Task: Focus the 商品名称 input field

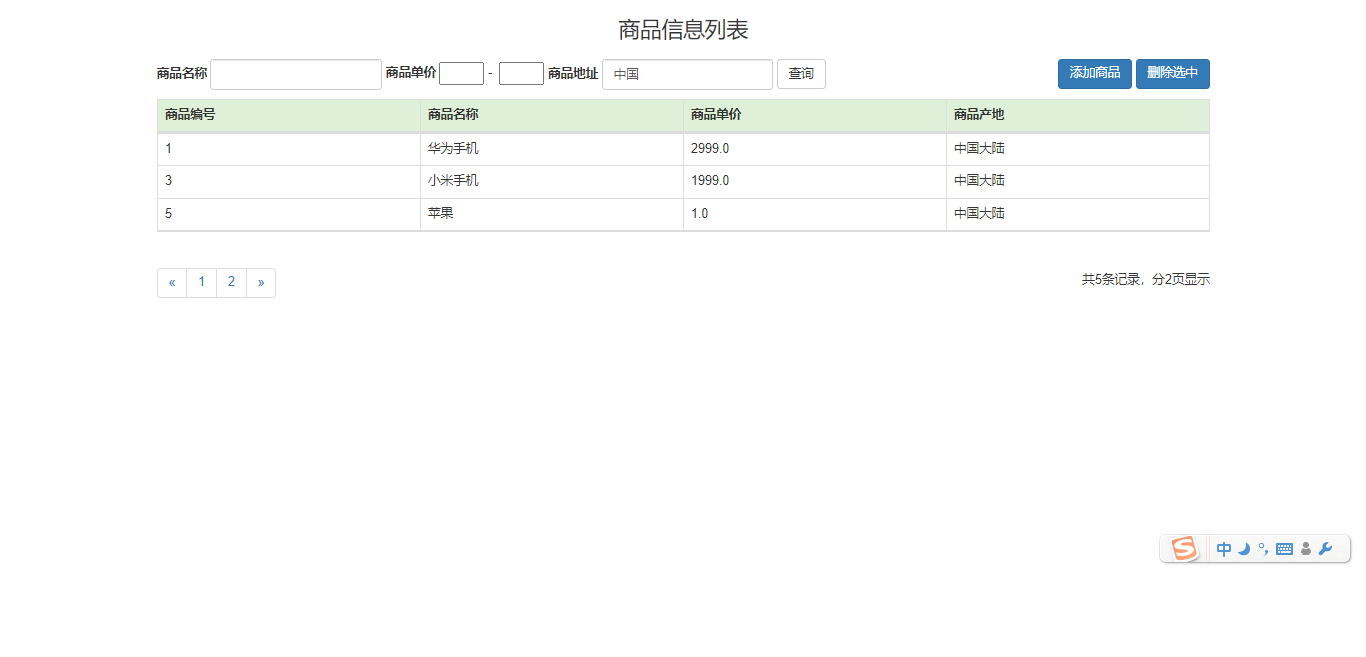Action: (x=296, y=74)
